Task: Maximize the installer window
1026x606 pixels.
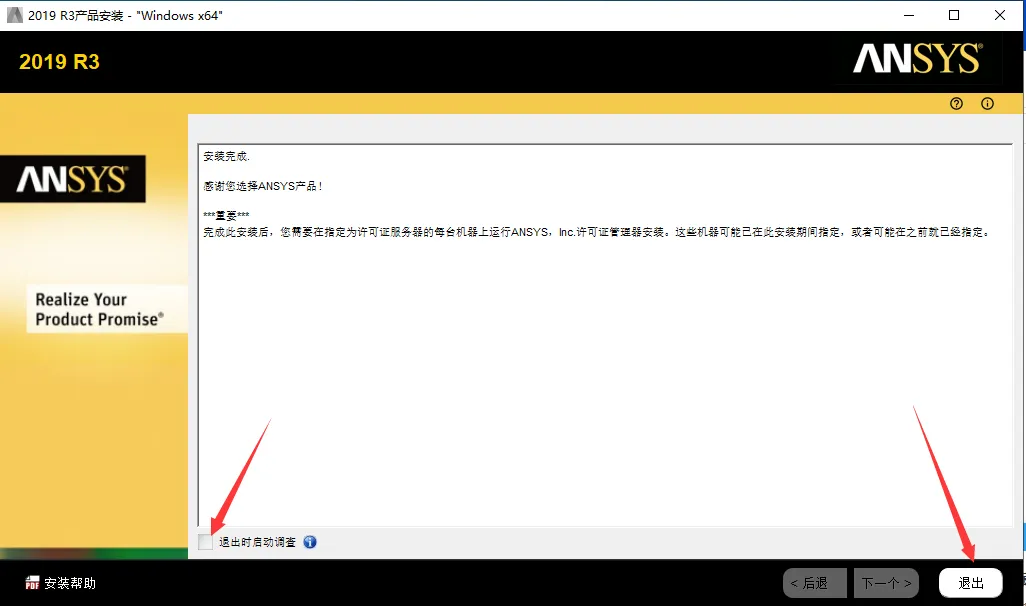Action: click(x=954, y=15)
